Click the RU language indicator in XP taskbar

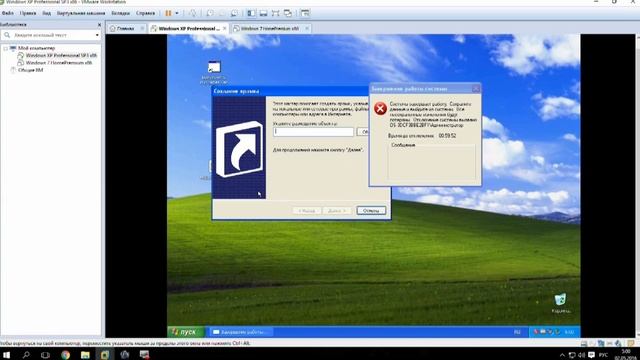(x=517, y=332)
